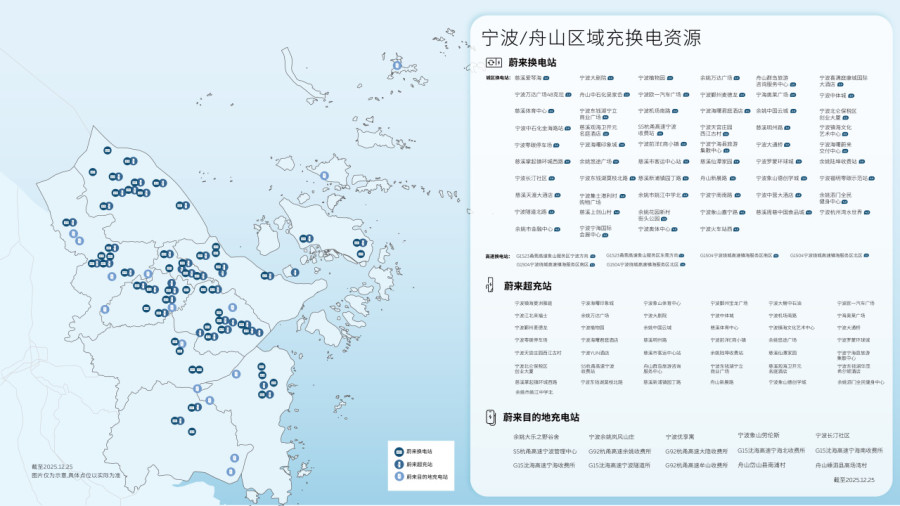Choose 舟山岱山县南浦村 destination charging station
Viewport: 900px width, 506px height.
click(x=761, y=465)
